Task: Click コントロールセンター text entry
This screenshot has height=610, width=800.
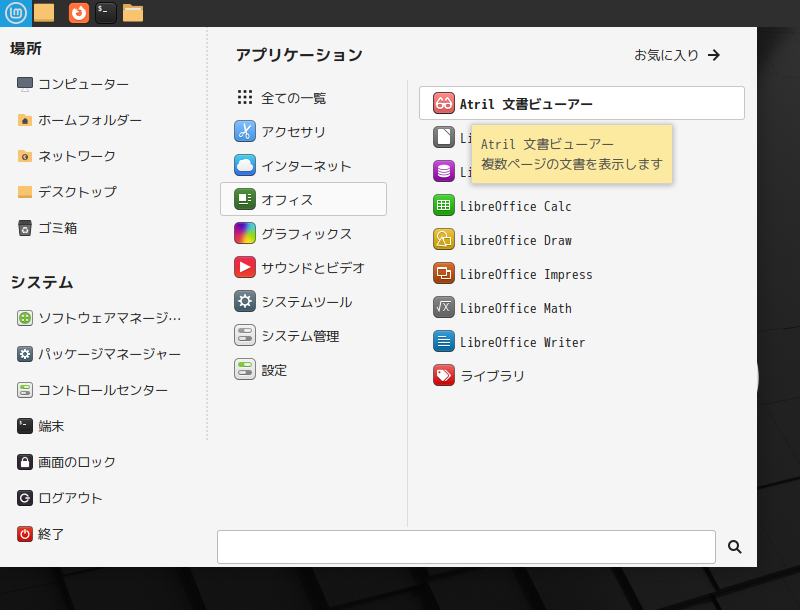Action: [x=103, y=390]
